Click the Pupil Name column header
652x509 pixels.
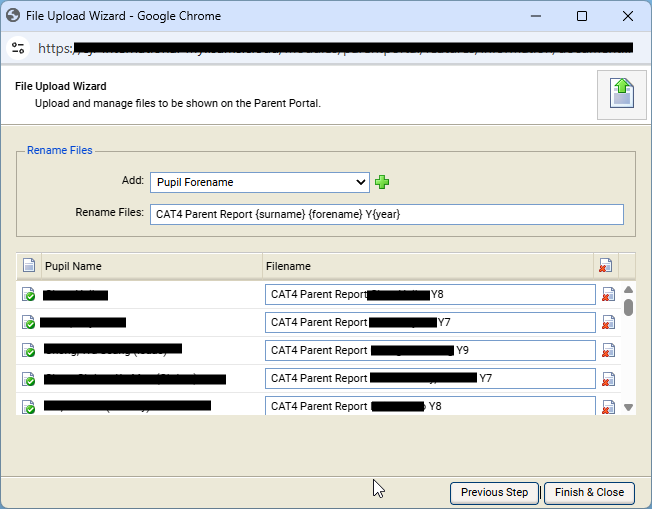(x=150, y=266)
